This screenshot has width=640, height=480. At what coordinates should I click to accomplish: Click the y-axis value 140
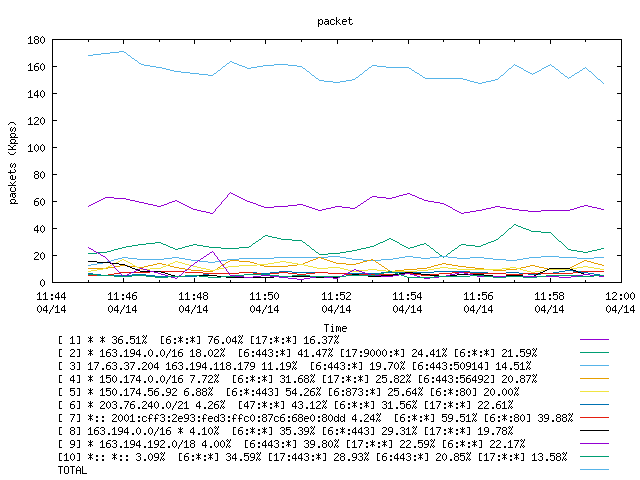36,94
